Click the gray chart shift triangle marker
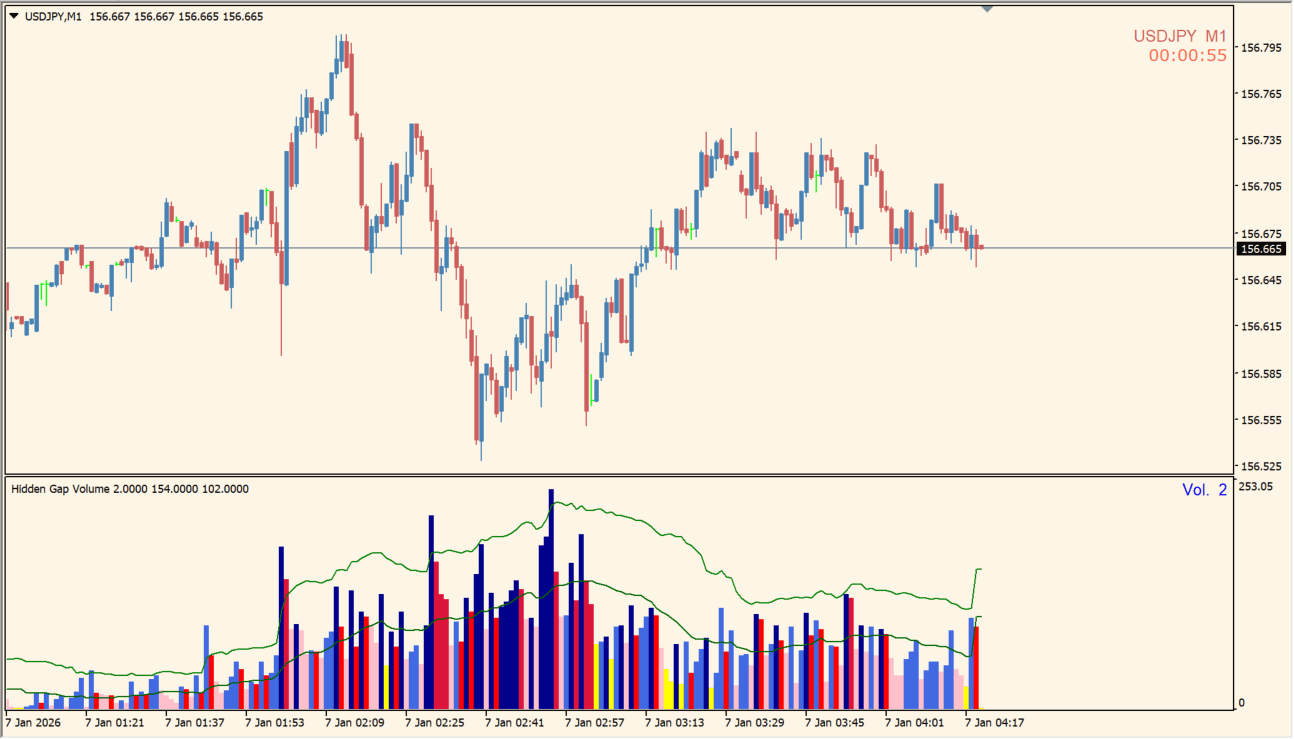1294x739 pixels. (x=988, y=9)
